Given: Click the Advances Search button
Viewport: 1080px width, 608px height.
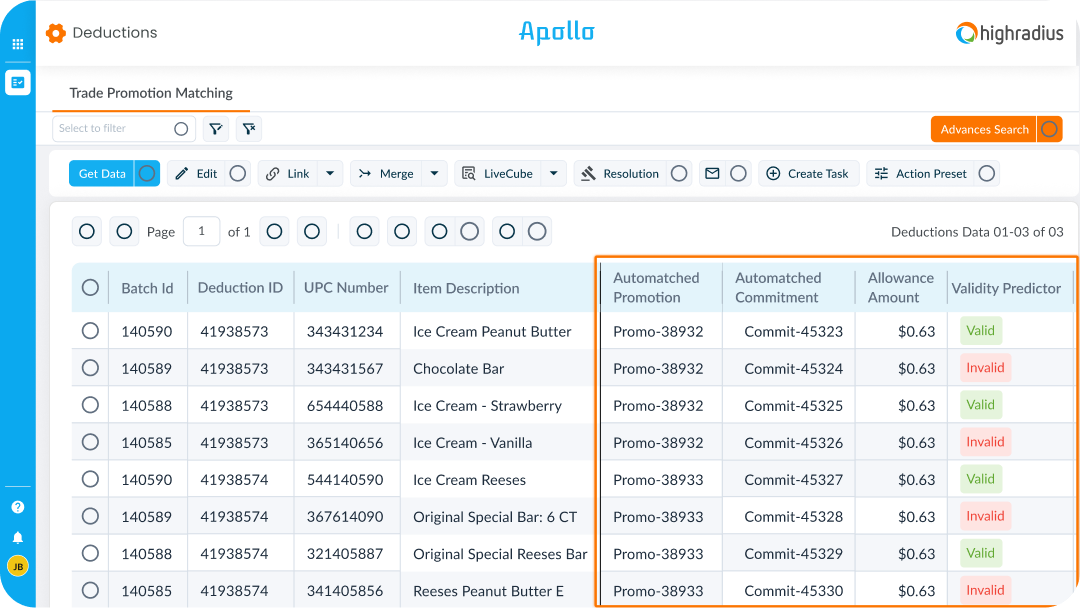Looking at the screenshot, I should pyautogui.click(x=984, y=129).
